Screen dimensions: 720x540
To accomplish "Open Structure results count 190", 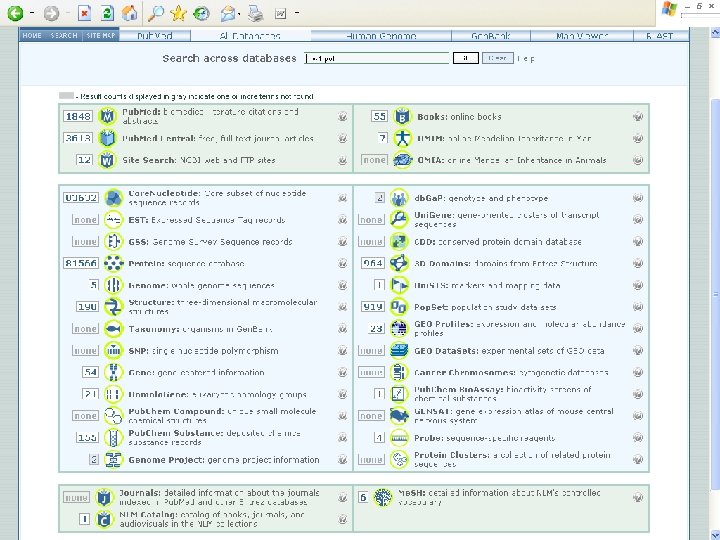I will (87, 307).
